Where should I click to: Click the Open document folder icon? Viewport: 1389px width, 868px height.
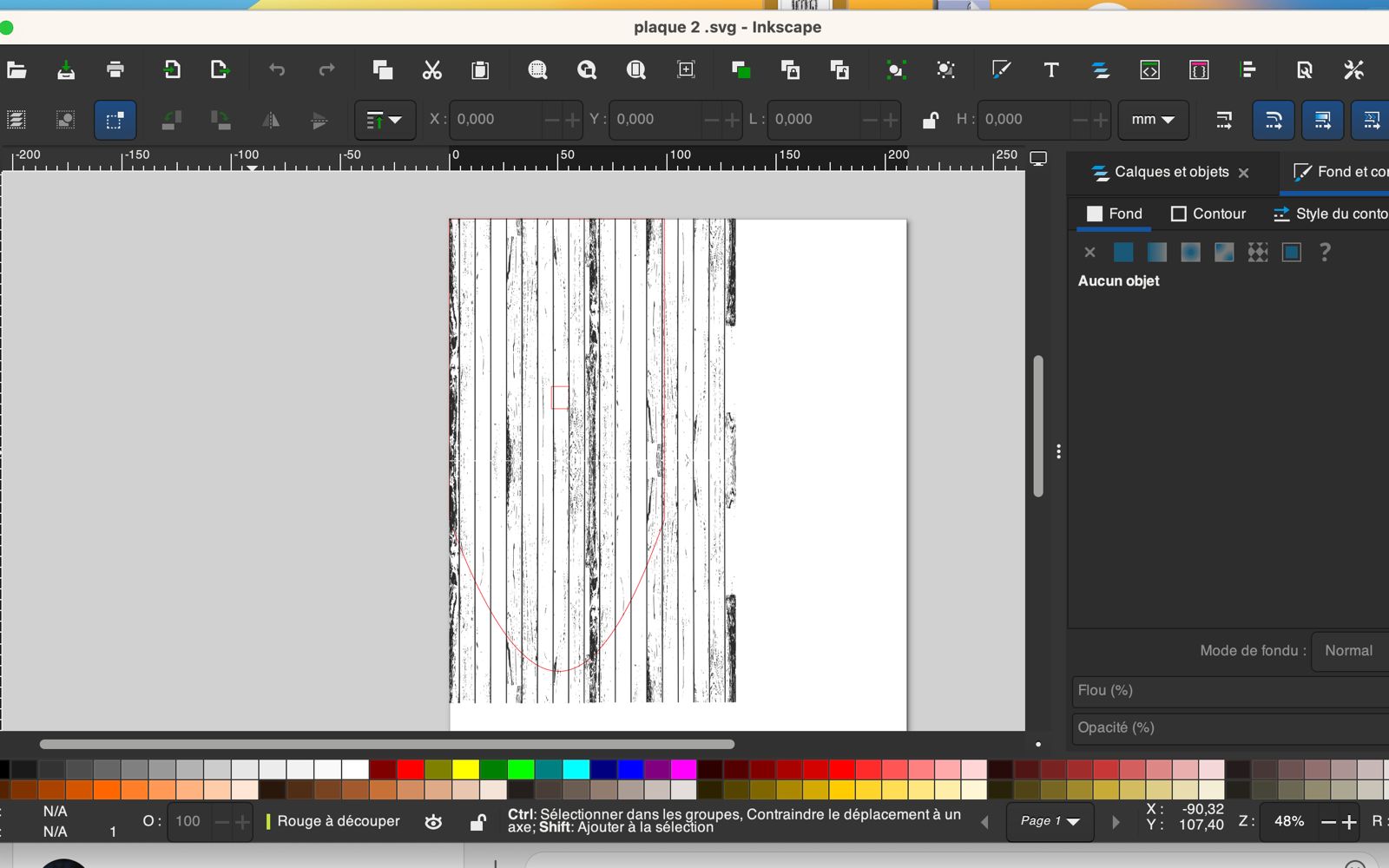coord(16,70)
